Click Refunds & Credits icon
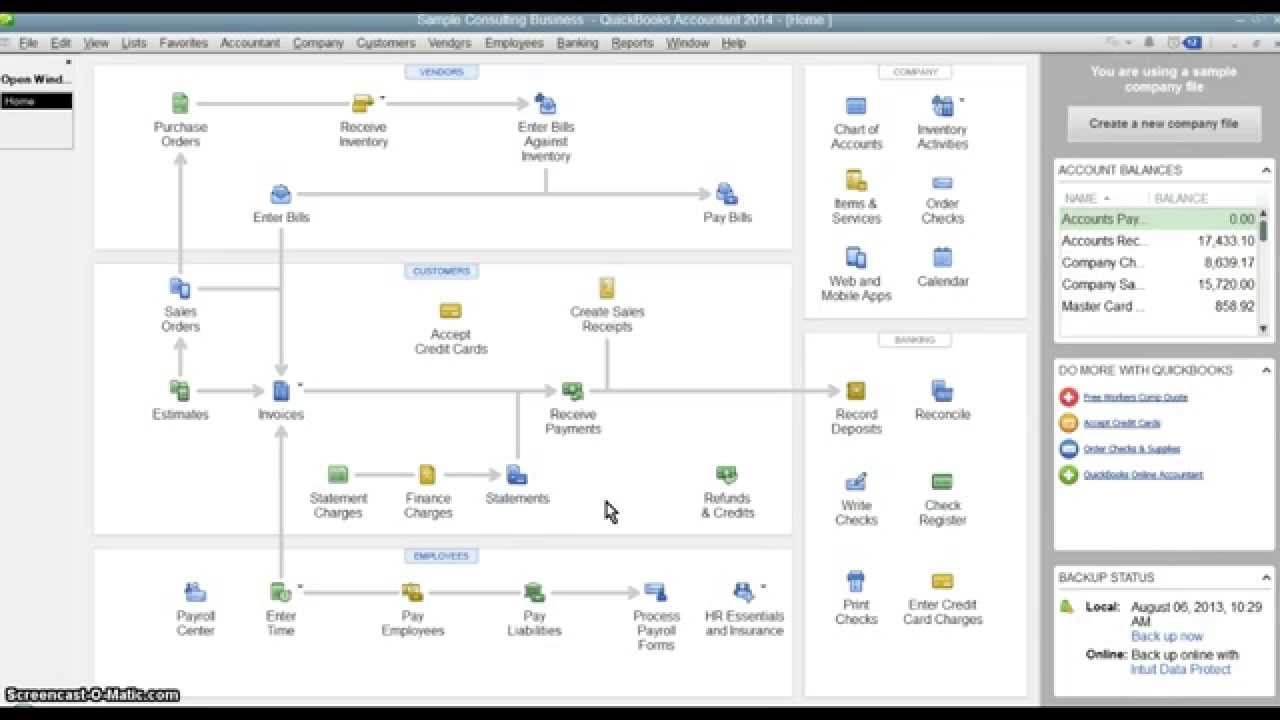Viewport: 1280px width, 720px height. pyautogui.click(x=727, y=474)
